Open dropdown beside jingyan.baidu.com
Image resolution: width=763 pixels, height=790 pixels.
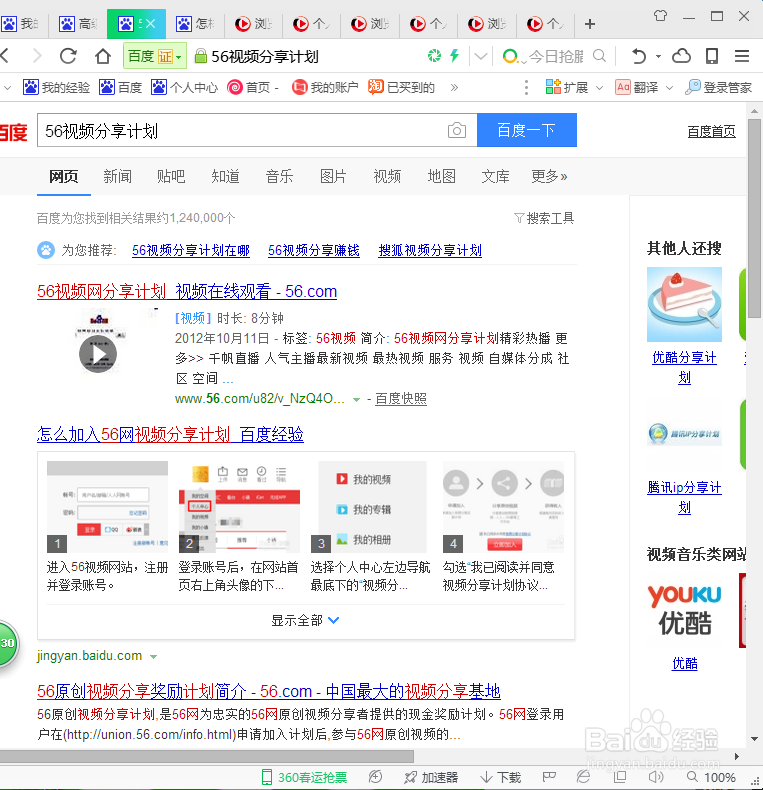tap(154, 656)
